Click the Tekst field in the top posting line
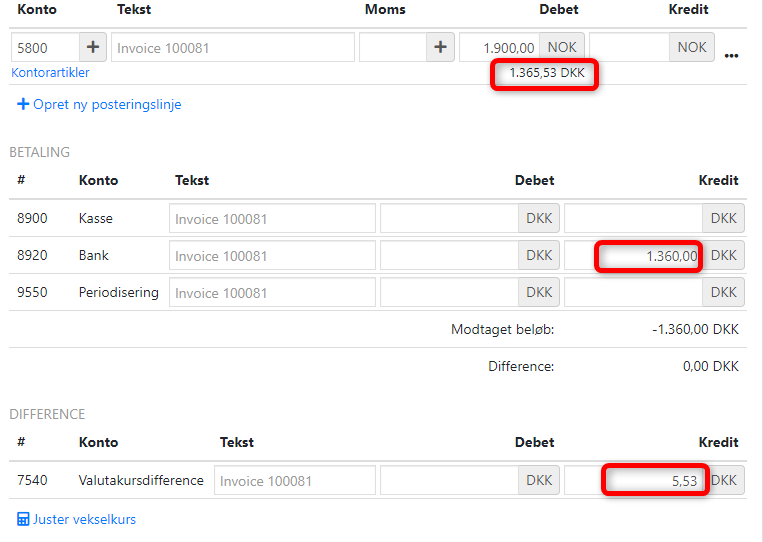 click(232, 47)
